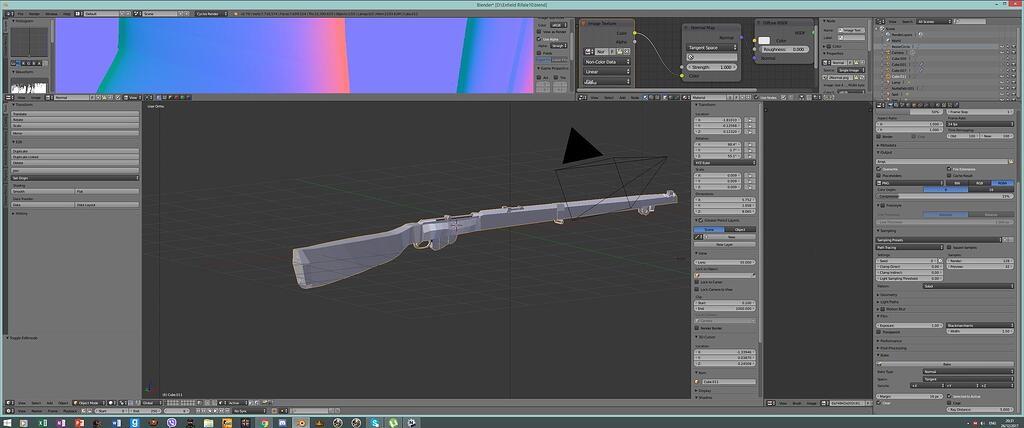Screen dimensions: 1024x428
Task: Open the Bake Type Normal dropdown
Action: click(x=968, y=372)
